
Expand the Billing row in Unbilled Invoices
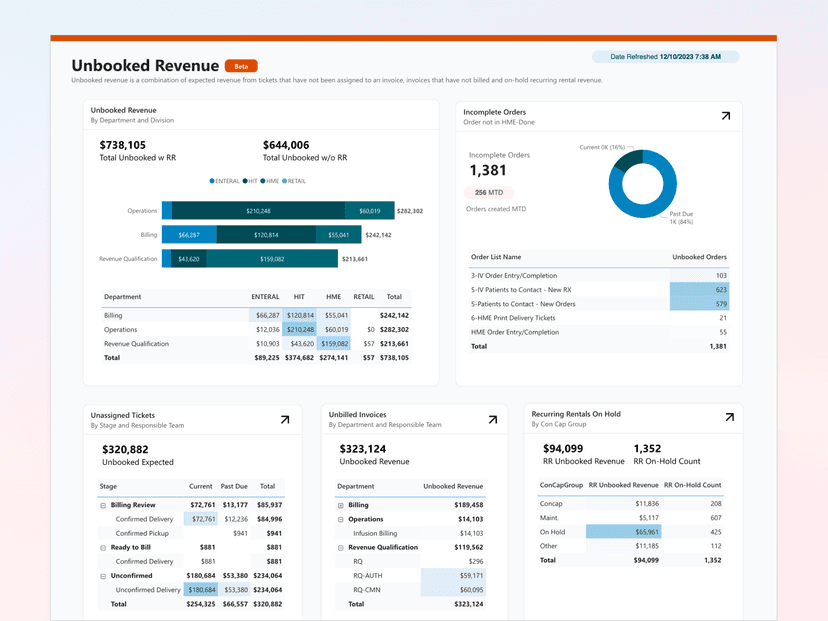click(x=341, y=505)
